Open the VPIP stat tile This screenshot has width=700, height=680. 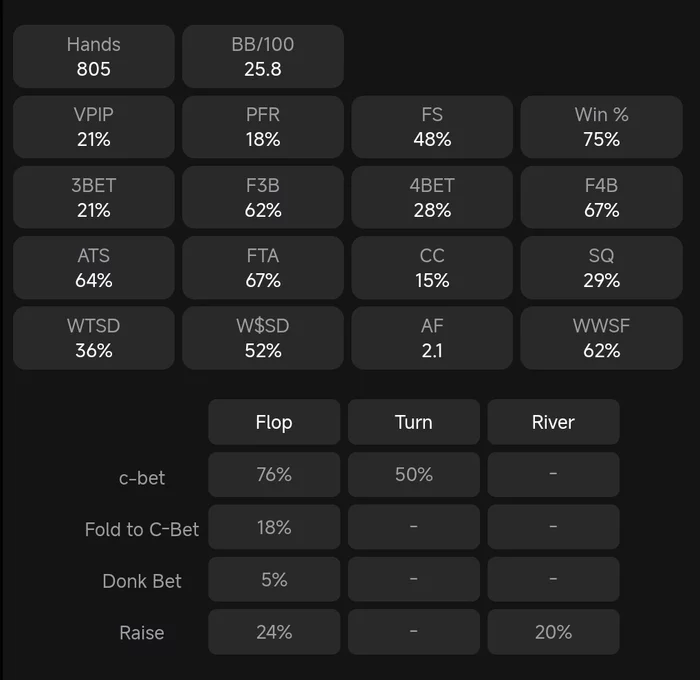click(x=94, y=127)
